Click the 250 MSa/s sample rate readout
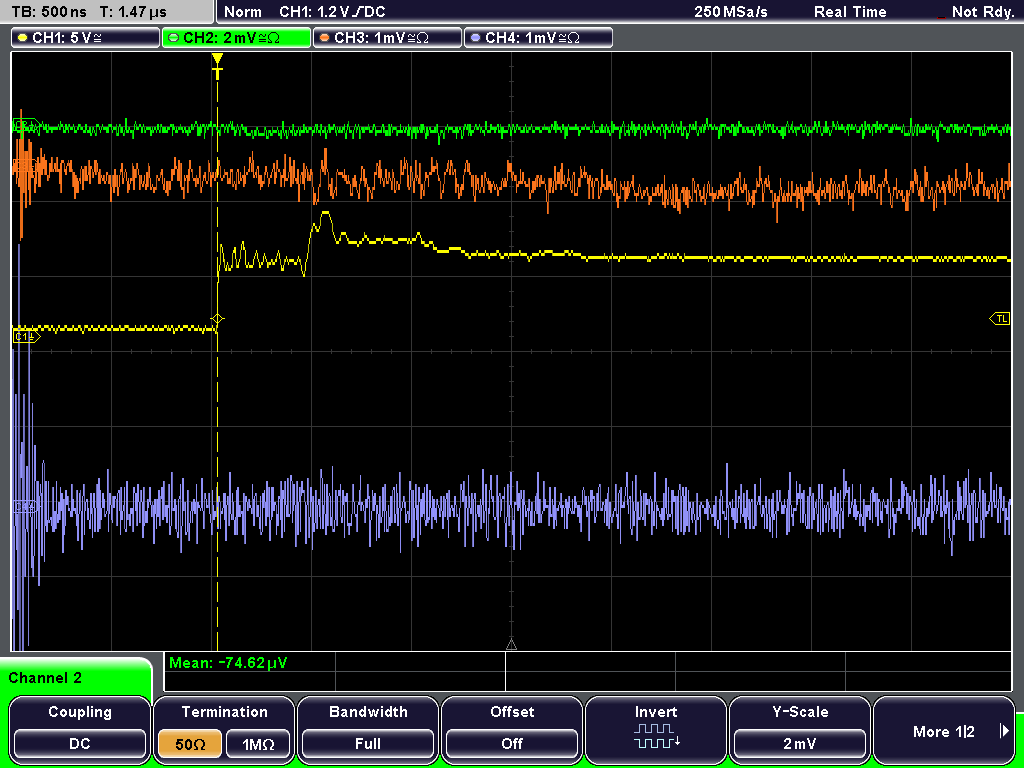This screenshot has width=1024, height=768. (731, 12)
